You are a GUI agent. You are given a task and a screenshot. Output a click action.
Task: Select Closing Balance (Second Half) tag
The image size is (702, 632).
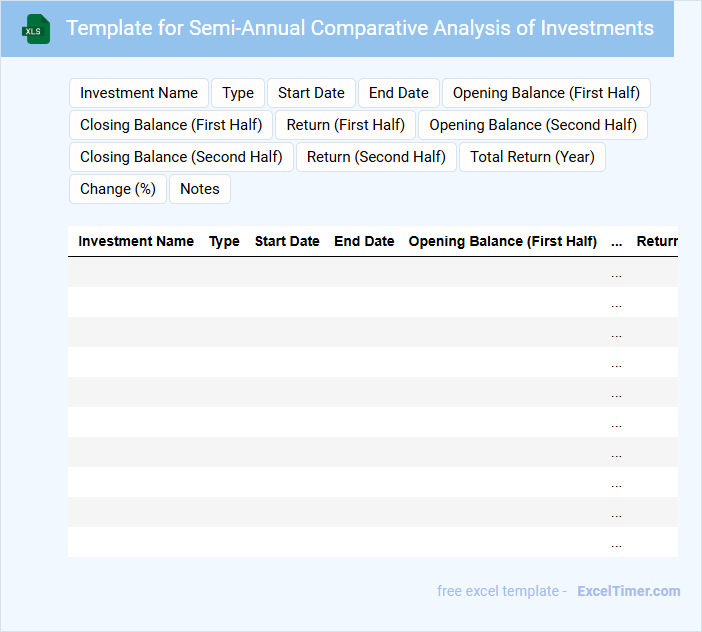[181, 157]
